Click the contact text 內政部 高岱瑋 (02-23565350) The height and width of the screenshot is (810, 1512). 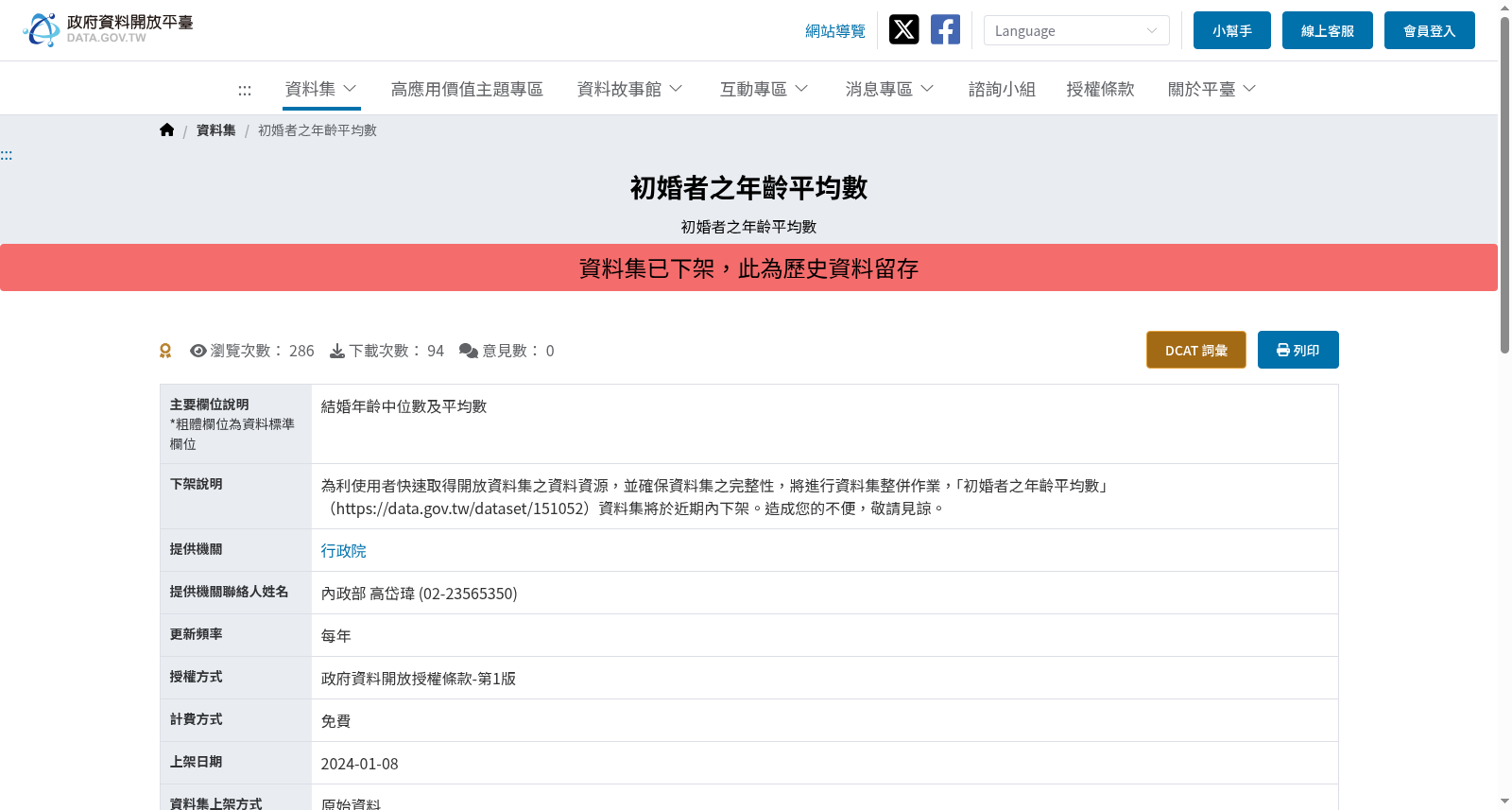[x=420, y=594]
